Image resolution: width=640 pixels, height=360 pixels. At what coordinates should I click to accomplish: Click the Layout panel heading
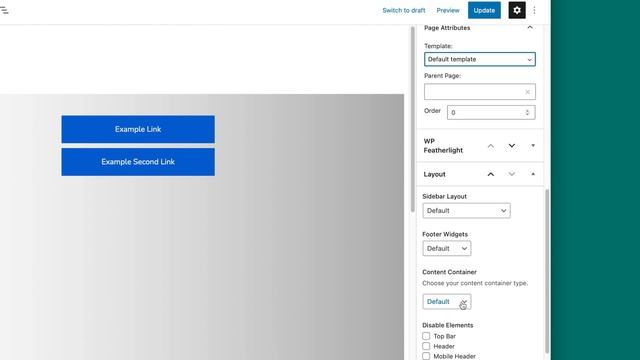(x=434, y=174)
